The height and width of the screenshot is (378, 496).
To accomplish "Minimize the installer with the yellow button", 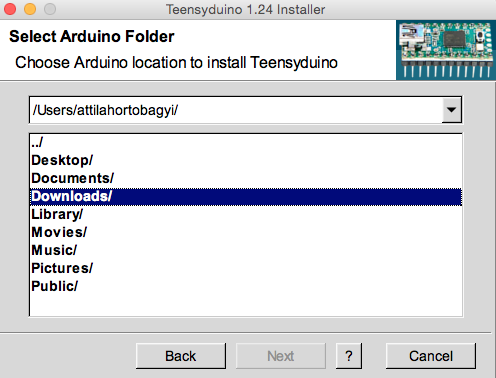I will pyautogui.click(x=30, y=9).
